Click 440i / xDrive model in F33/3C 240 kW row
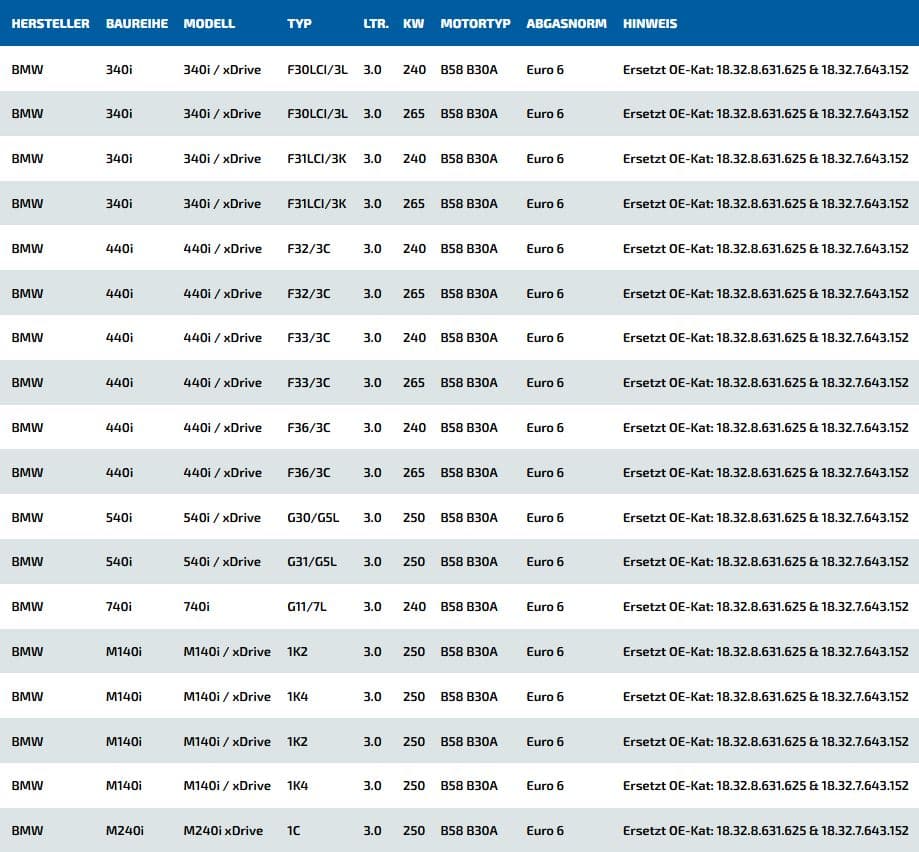 tap(223, 338)
